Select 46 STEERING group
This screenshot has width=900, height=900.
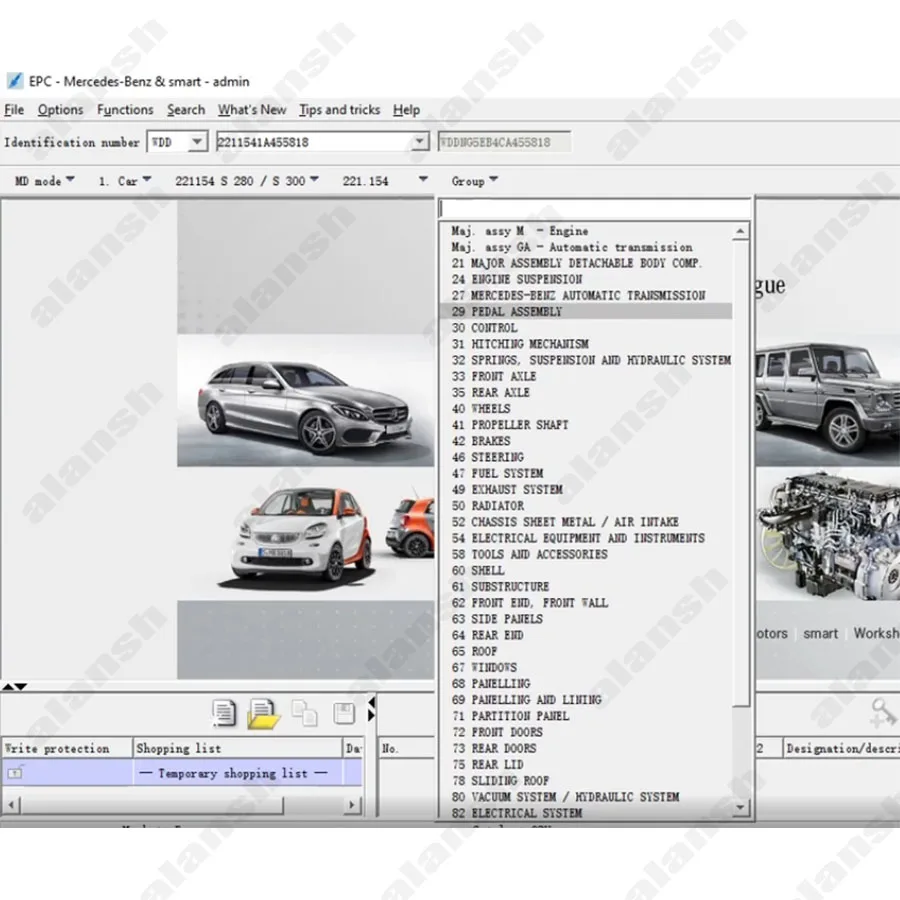pyautogui.click(x=586, y=457)
